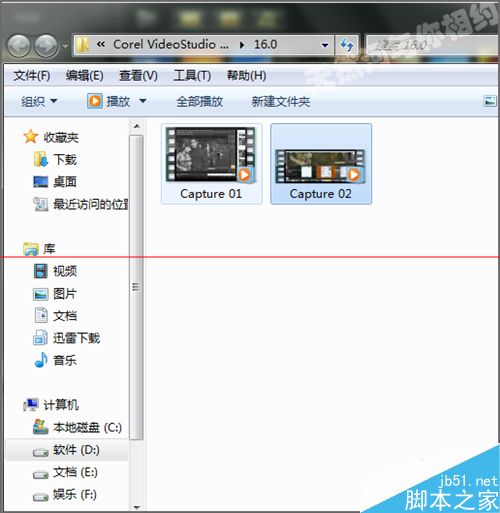Open the 视频 library
Screen dimensions: 500x513
(x=65, y=271)
